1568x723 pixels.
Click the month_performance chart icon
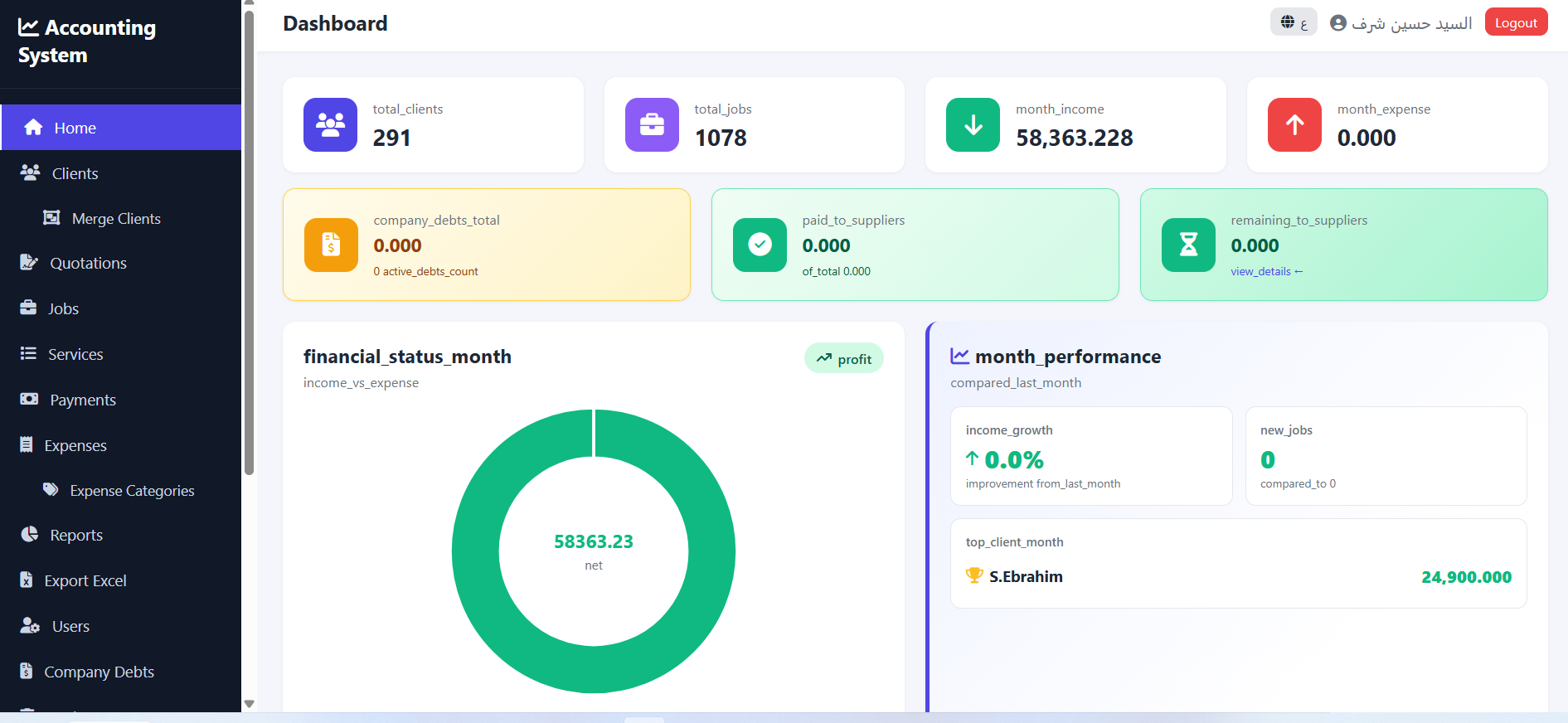tap(959, 357)
